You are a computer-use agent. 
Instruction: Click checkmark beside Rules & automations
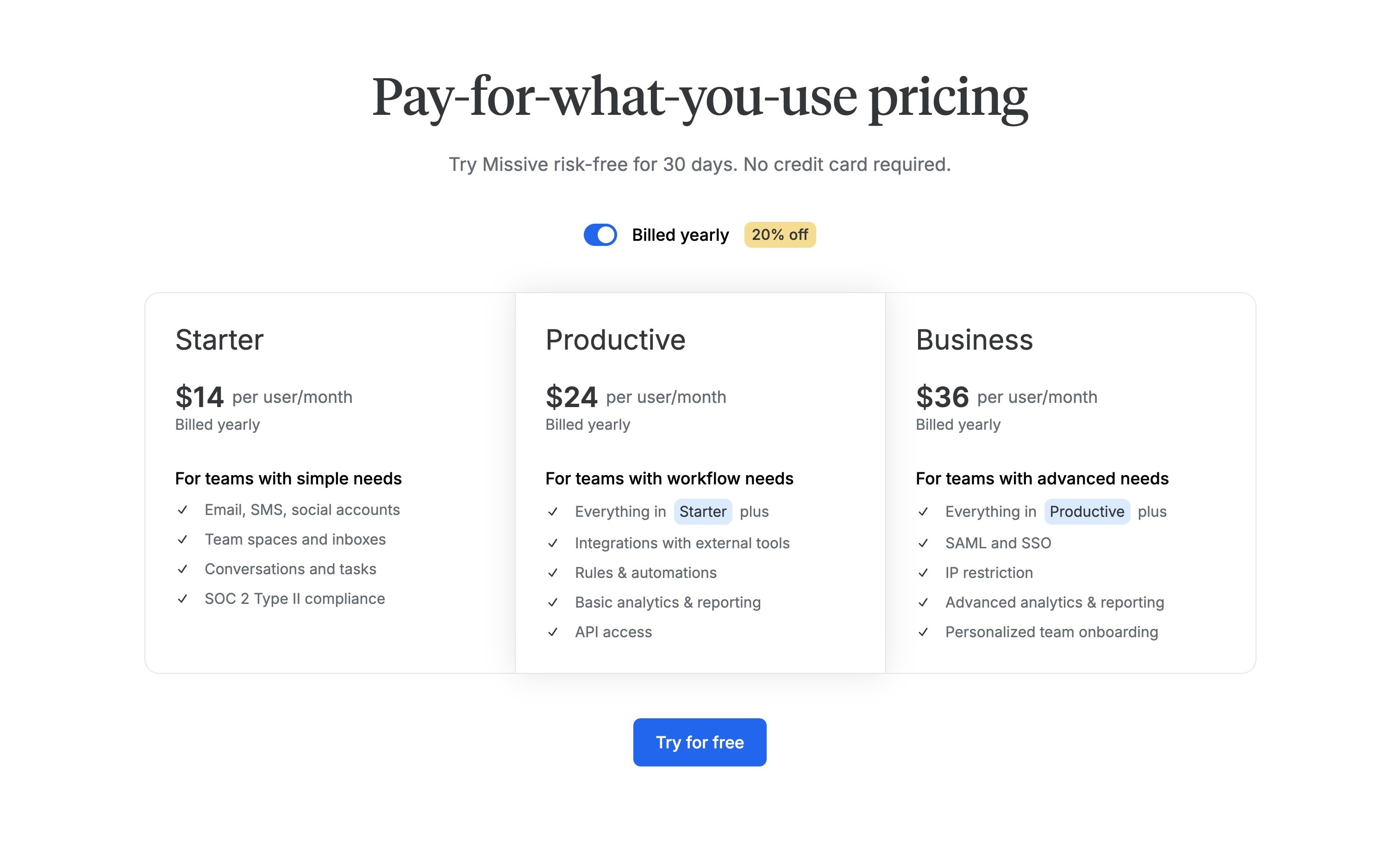click(x=553, y=573)
